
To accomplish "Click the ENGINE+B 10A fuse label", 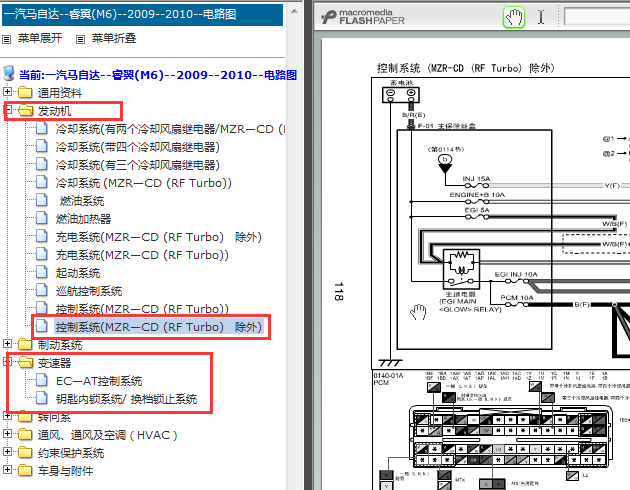I will (477, 195).
